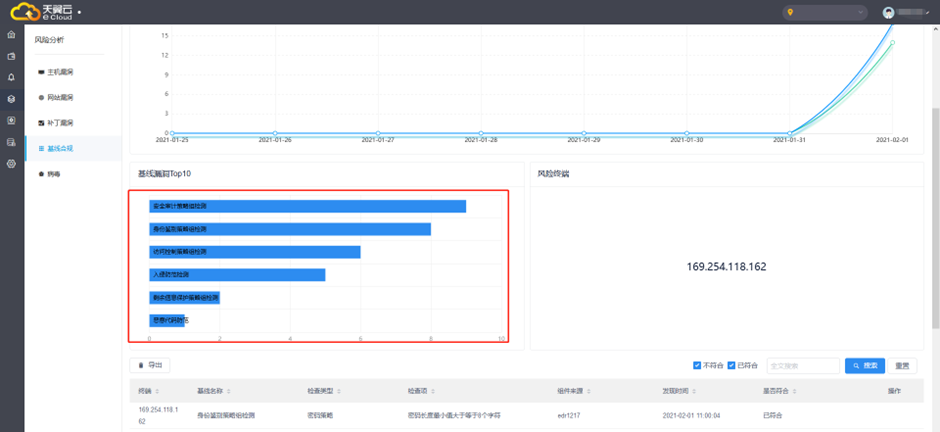Image resolution: width=940 pixels, height=432 pixels.
Task: Uncheck the 不符合 checkbox
Action: point(697,366)
